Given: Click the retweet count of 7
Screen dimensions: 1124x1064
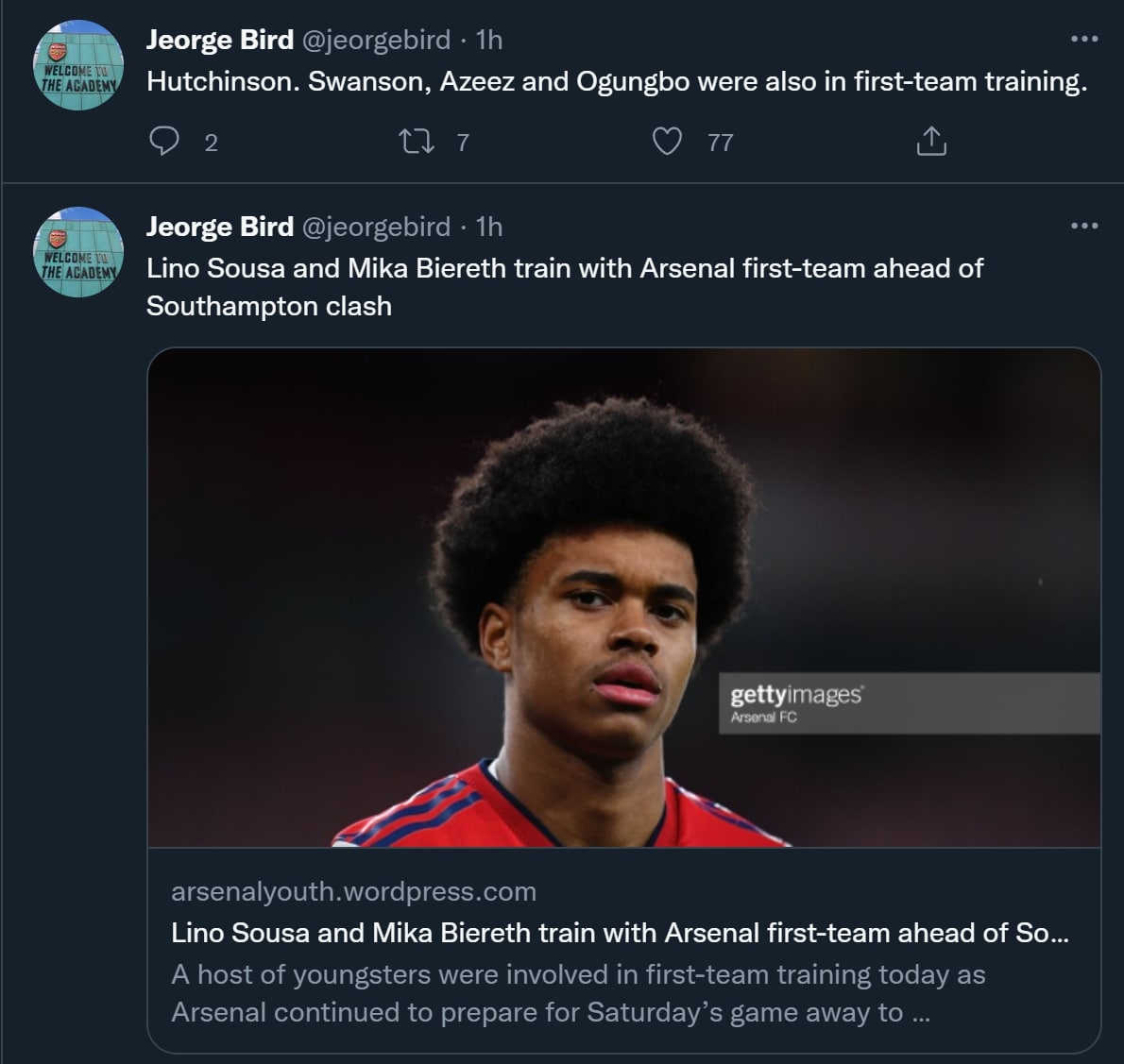Looking at the screenshot, I should click(x=463, y=143).
